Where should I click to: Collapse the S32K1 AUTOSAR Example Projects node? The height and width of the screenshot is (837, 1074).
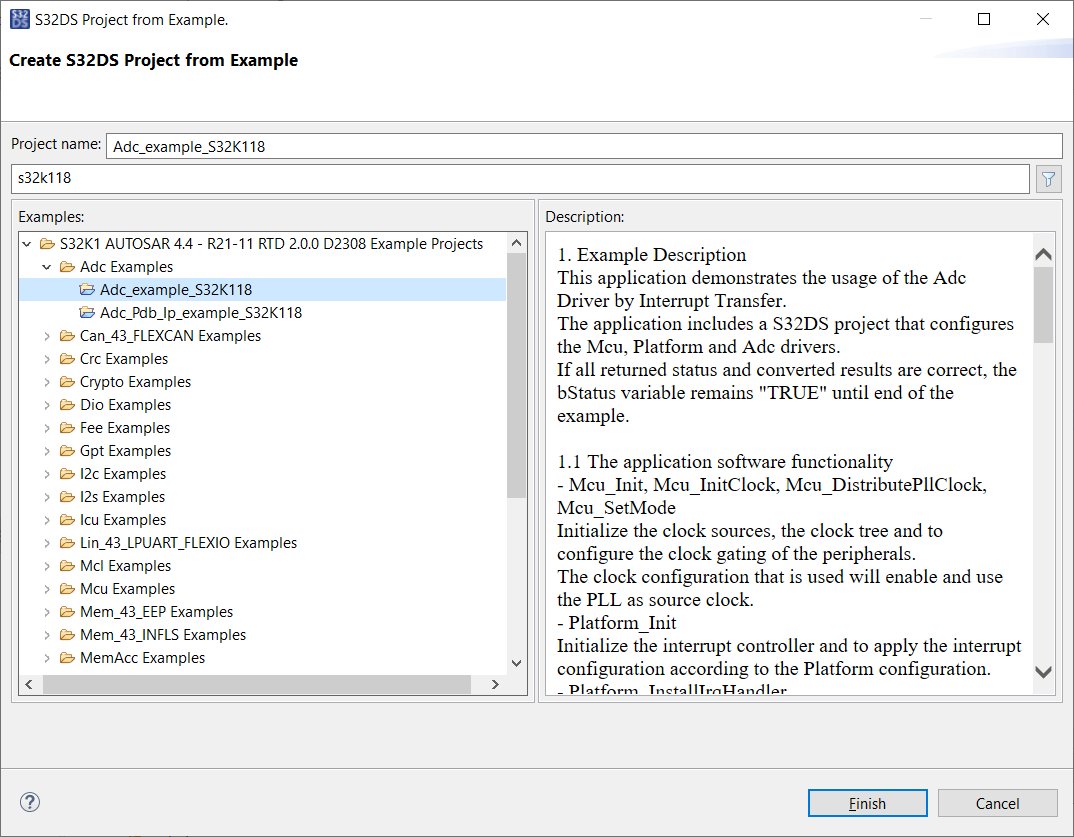point(27,243)
